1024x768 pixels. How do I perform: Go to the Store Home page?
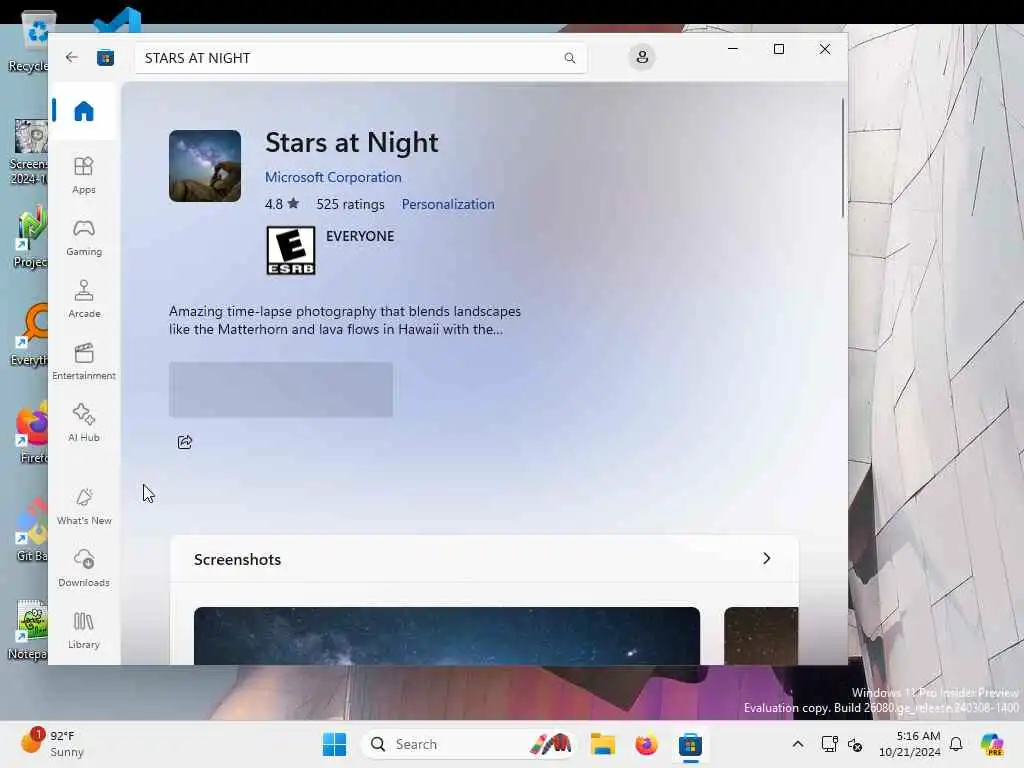tap(84, 111)
